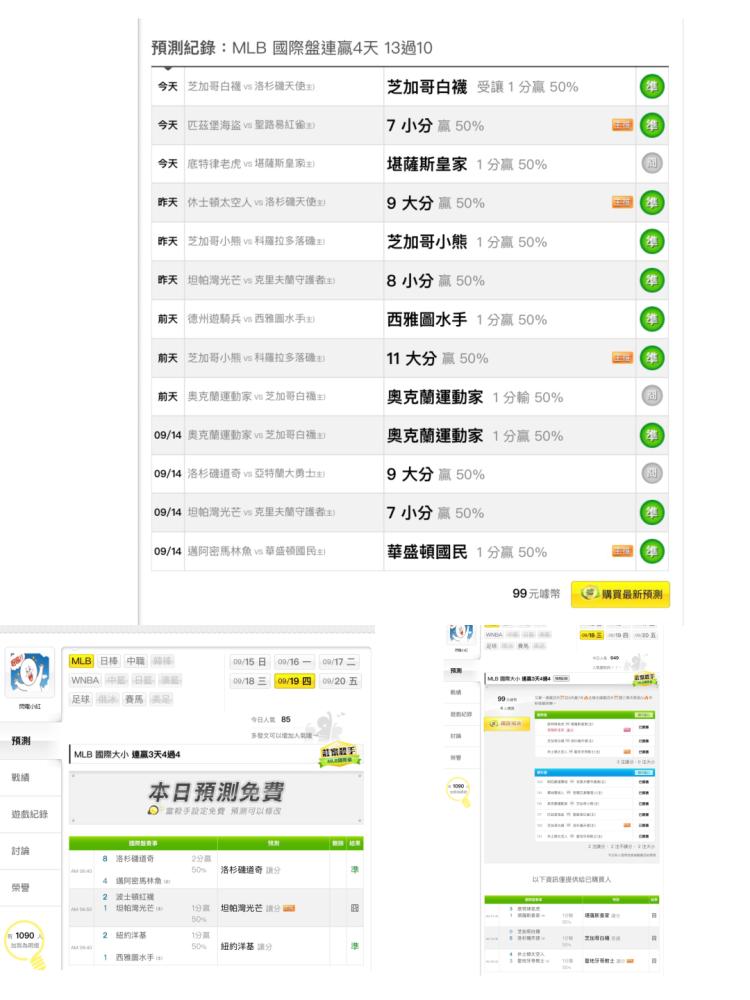This screenshot has height=1000, width=750.
Task: Click green 準 badge on 西雅圖水手 row
Action: click(x=652, y=319)
